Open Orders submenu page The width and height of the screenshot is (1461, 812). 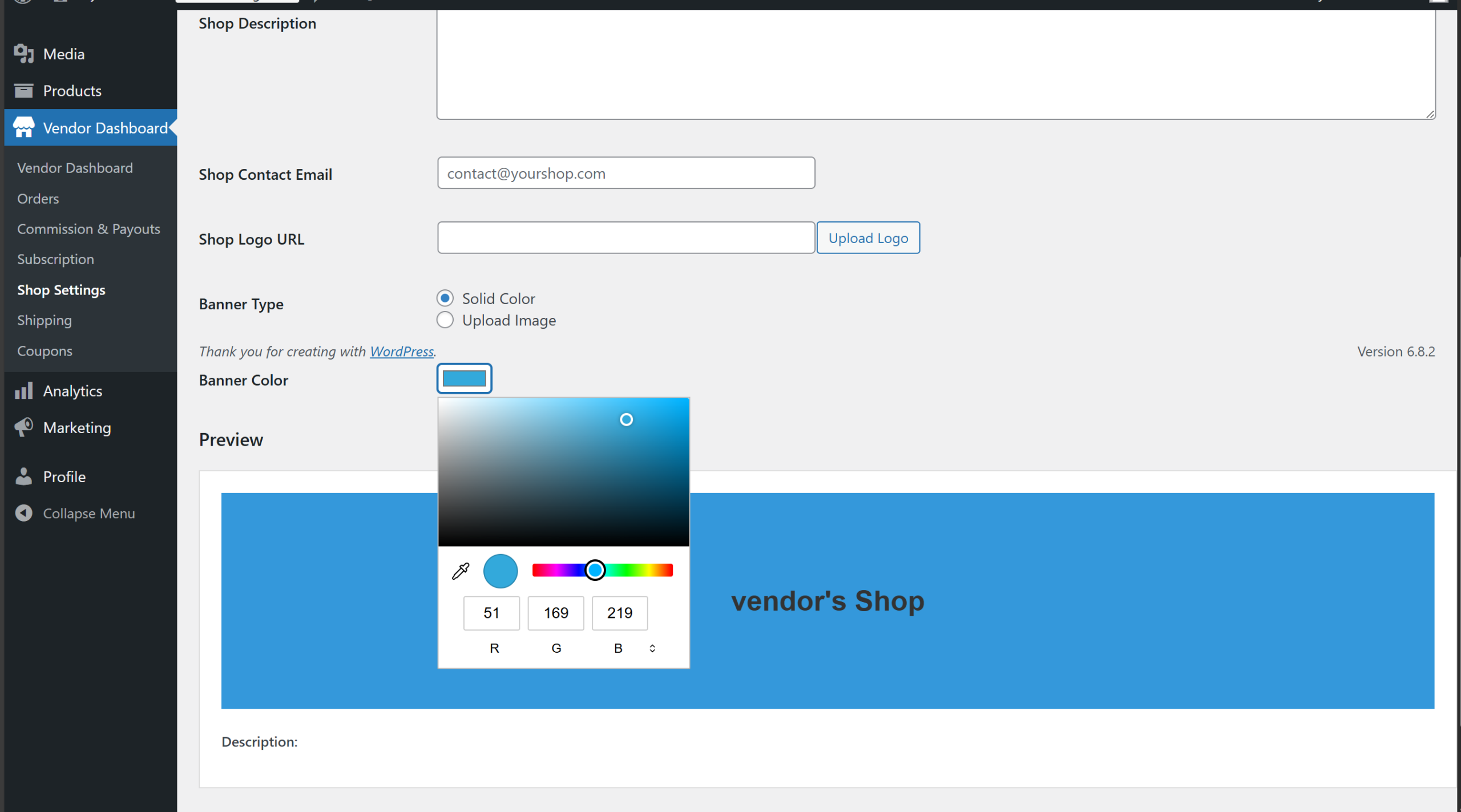[38, 199]
